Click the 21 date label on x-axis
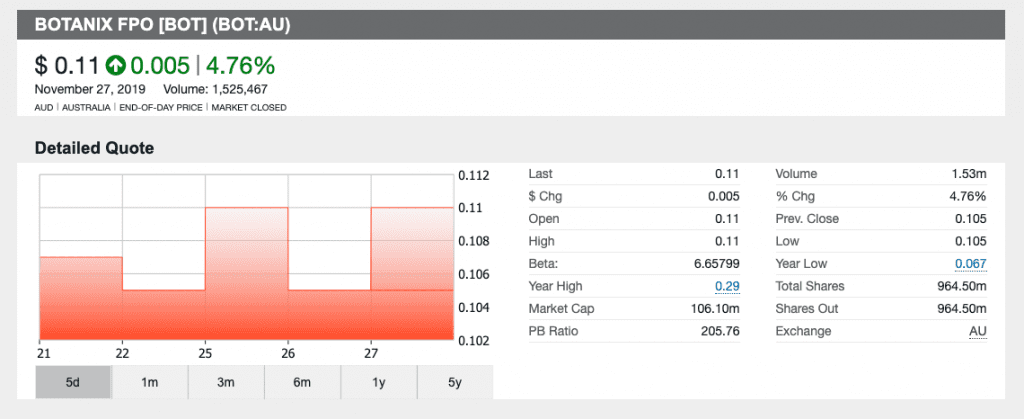The height and width of the screenshot is (419, 1024). [43, 354]
